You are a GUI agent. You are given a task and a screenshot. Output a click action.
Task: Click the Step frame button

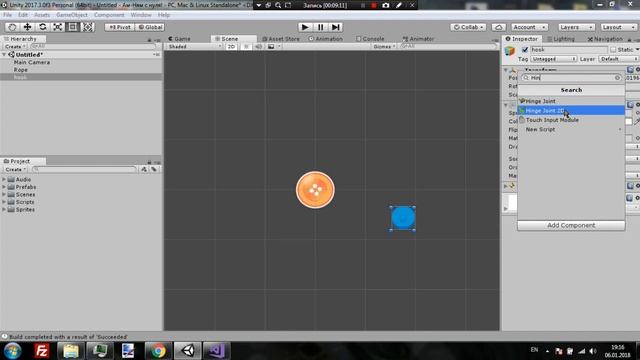(x=336, y=27)
